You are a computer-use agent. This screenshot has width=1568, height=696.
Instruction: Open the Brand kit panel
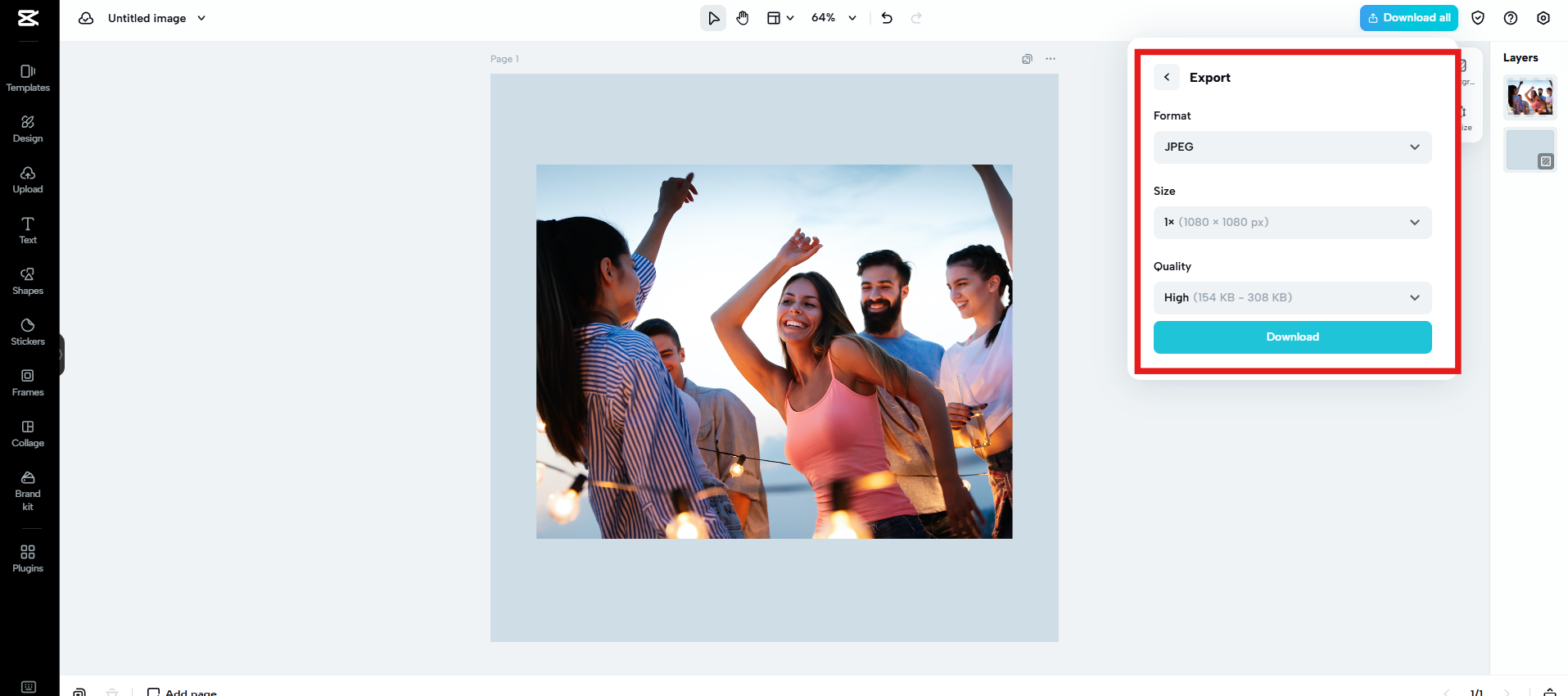point(28,490)
